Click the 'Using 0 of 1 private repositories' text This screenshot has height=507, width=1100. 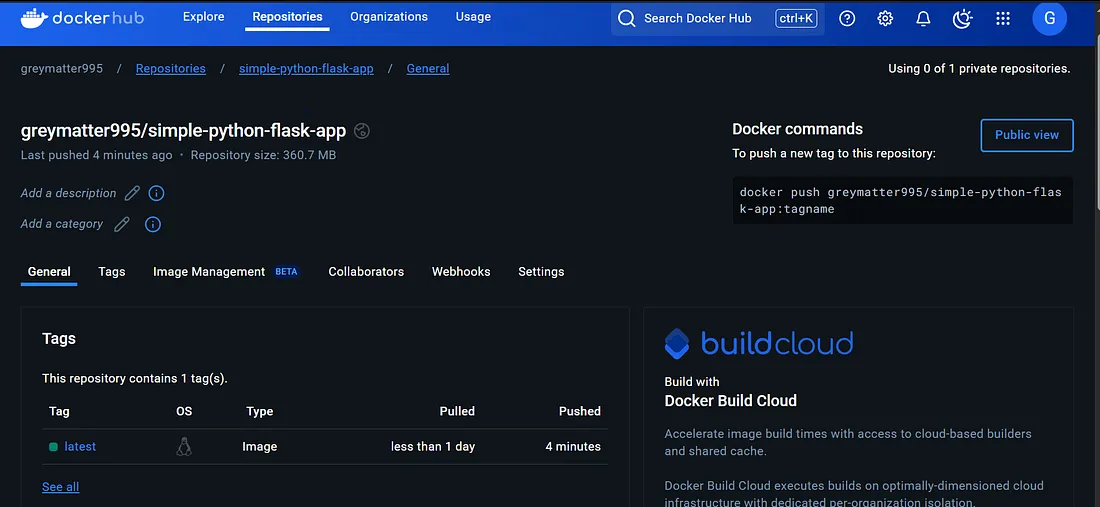tap(979, 69)
